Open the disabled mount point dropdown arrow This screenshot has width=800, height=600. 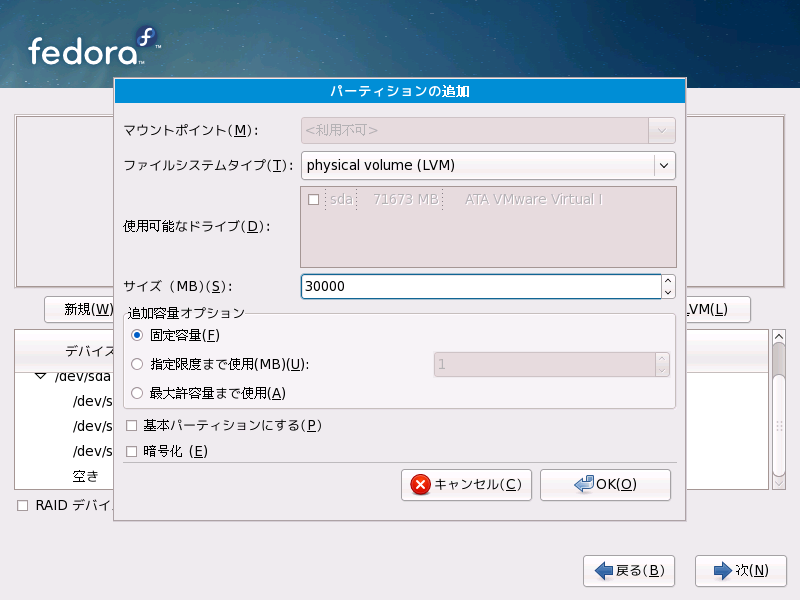(662, 131)
